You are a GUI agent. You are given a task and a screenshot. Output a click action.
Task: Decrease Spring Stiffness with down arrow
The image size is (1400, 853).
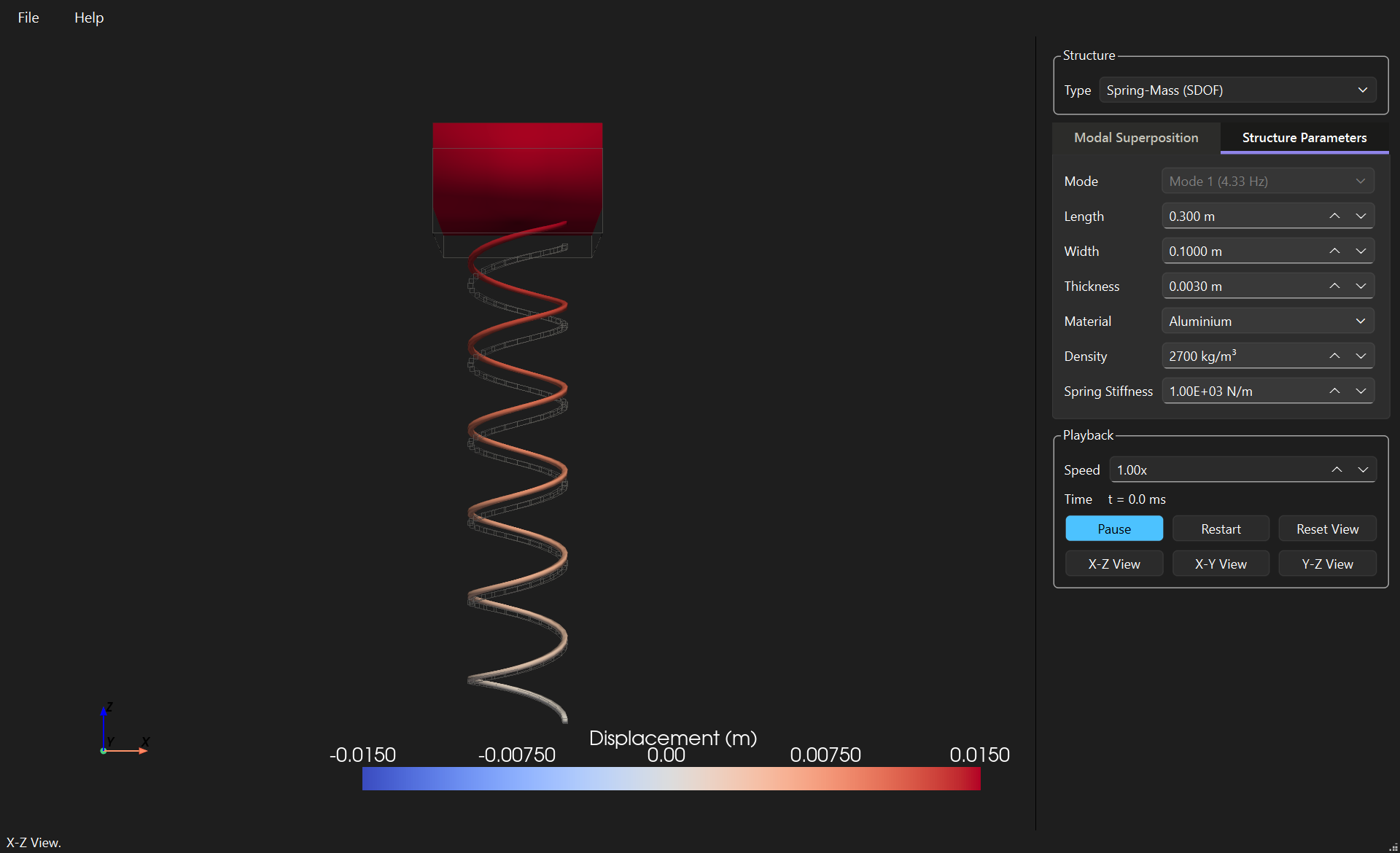(x=1361, y=391)
